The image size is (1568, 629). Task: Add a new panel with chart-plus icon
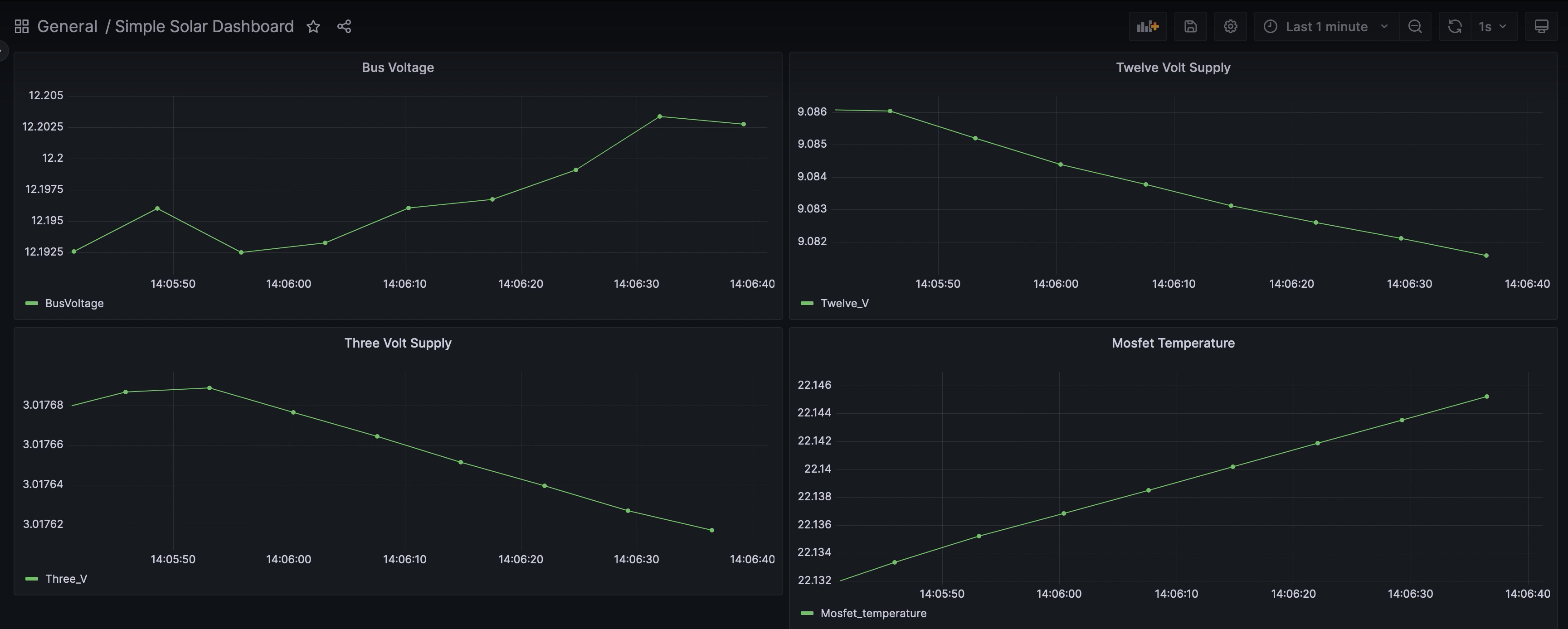click(1147, 26)
